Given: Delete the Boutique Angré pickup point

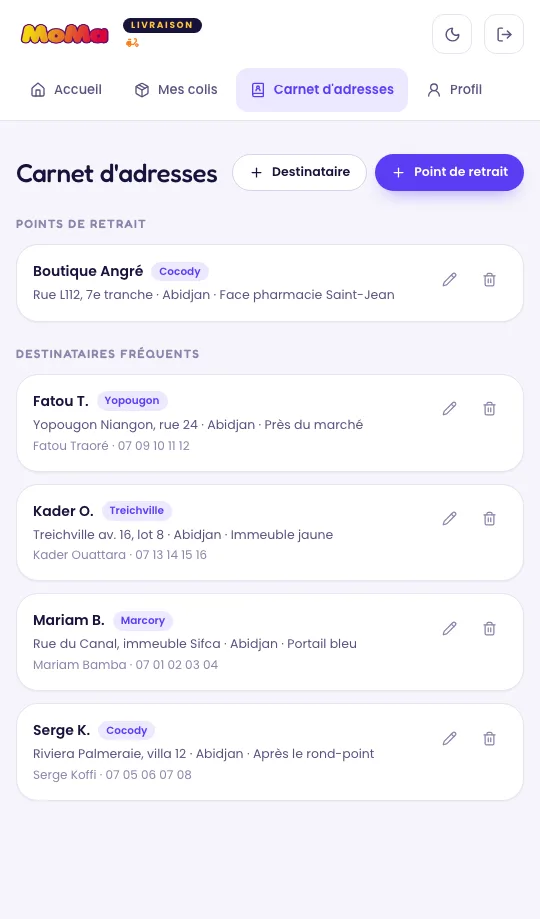Looking at the screenshot, I should point(490,280).
